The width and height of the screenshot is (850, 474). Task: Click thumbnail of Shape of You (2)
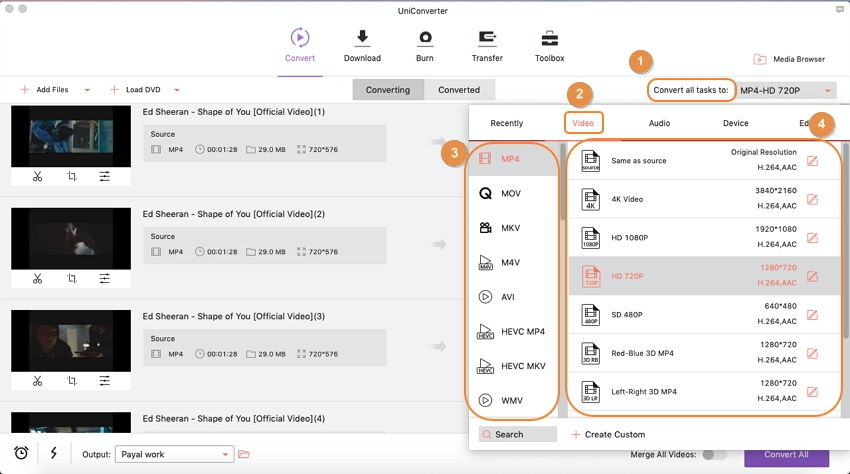coord(71,239)
